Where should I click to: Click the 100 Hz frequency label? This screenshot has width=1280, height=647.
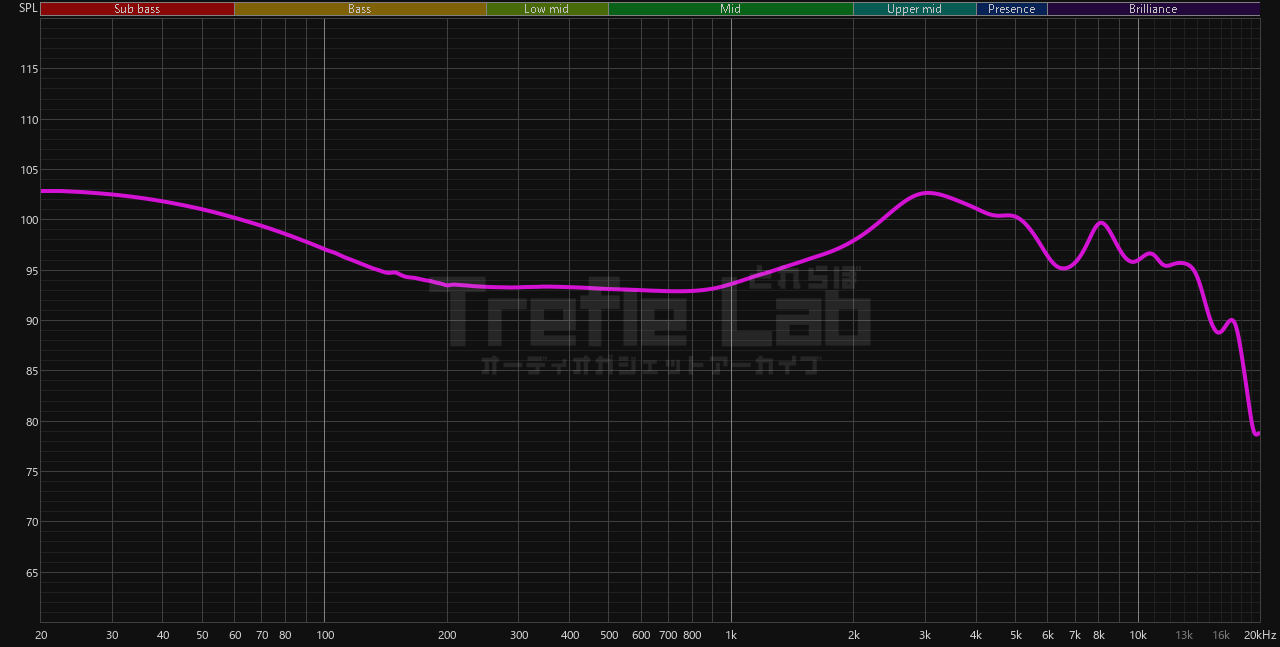pyautogui.click(x=324, y=635)
